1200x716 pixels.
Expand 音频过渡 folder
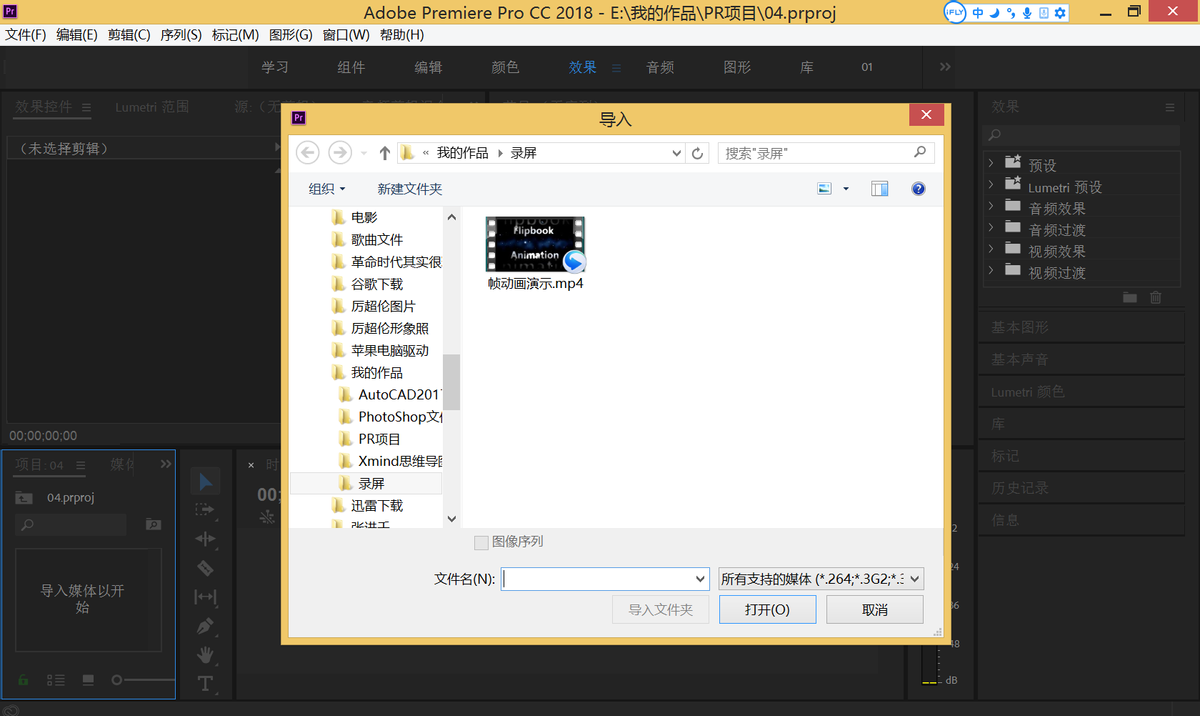(990, 228)
